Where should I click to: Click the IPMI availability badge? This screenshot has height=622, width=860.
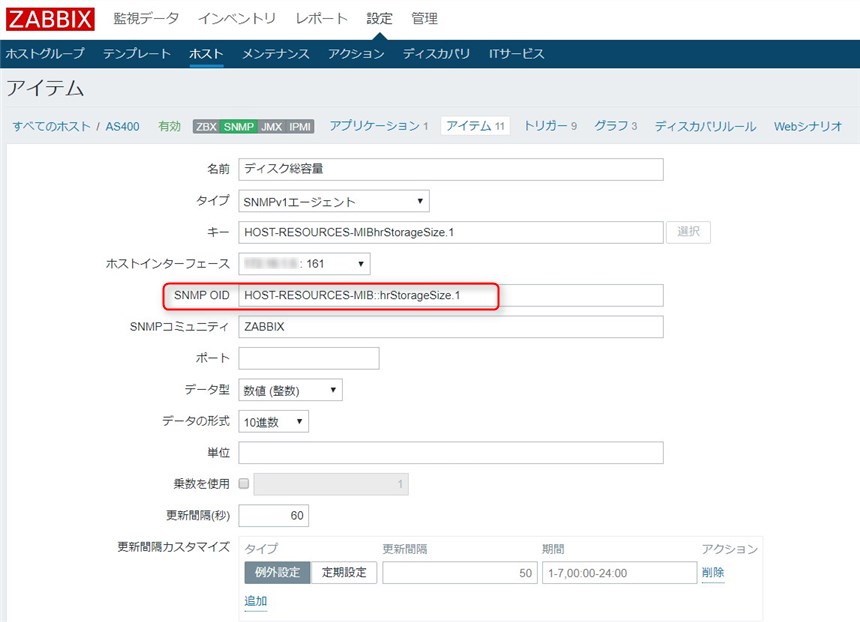(300, 127)
